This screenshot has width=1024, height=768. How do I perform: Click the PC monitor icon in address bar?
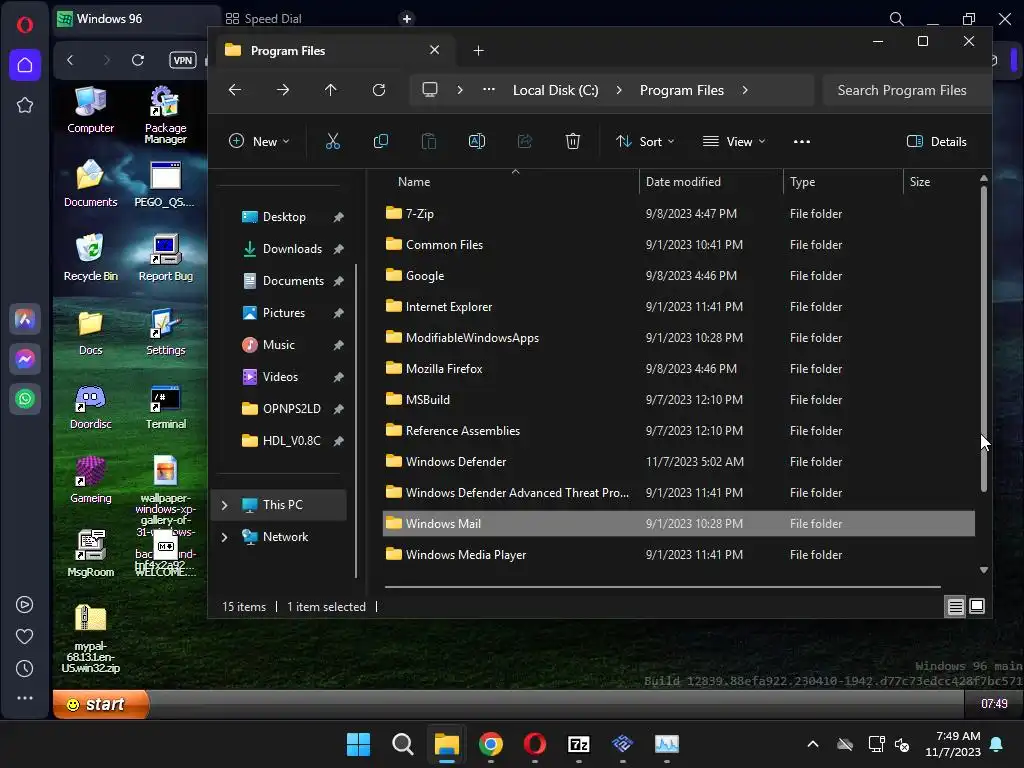430,90
